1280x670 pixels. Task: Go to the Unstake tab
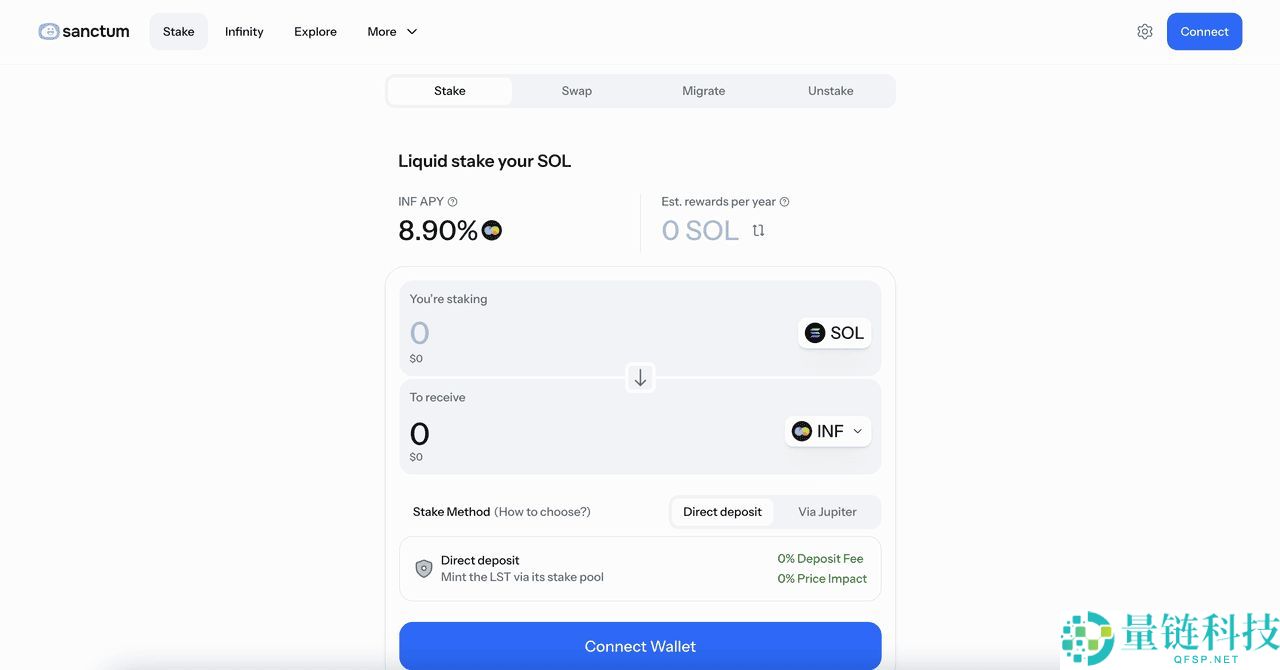pyautogui.click(x=830, y=91)
